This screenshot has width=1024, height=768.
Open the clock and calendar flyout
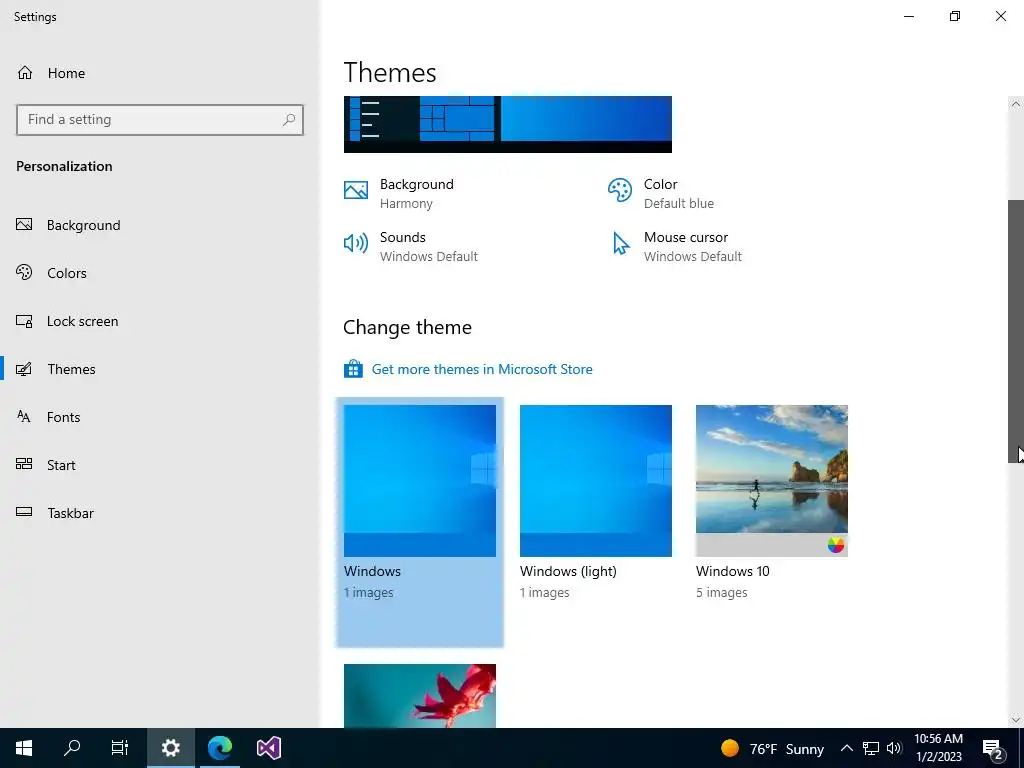tap(938, 748)
